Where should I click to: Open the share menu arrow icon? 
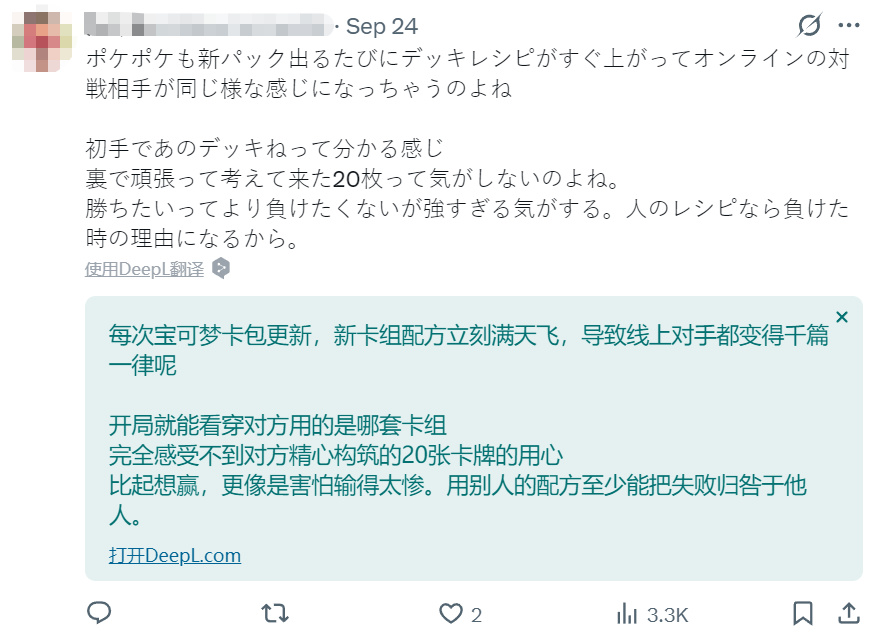tap(848, 612)
